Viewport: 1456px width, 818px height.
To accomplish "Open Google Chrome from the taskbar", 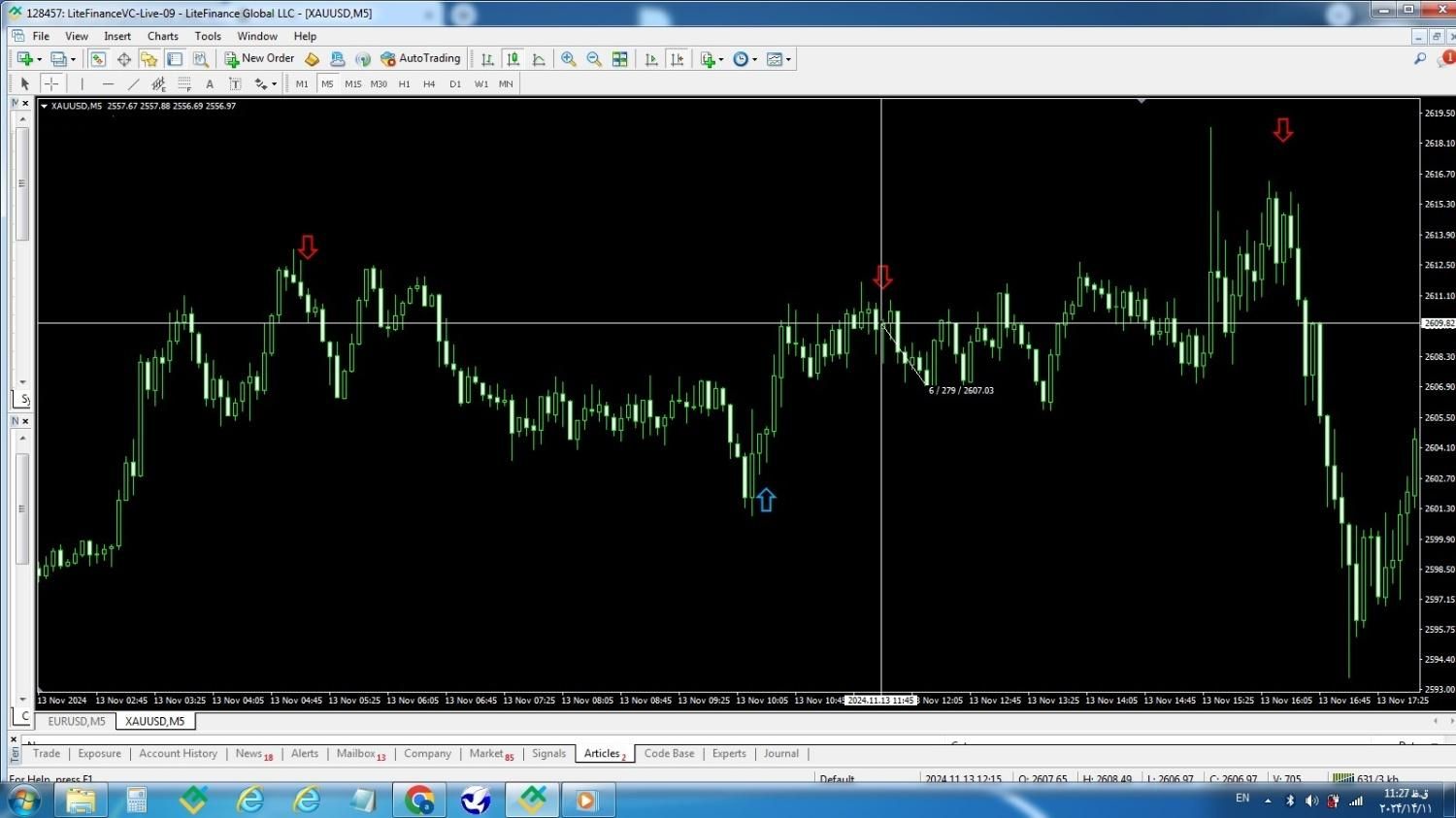I will pos(419,801).
